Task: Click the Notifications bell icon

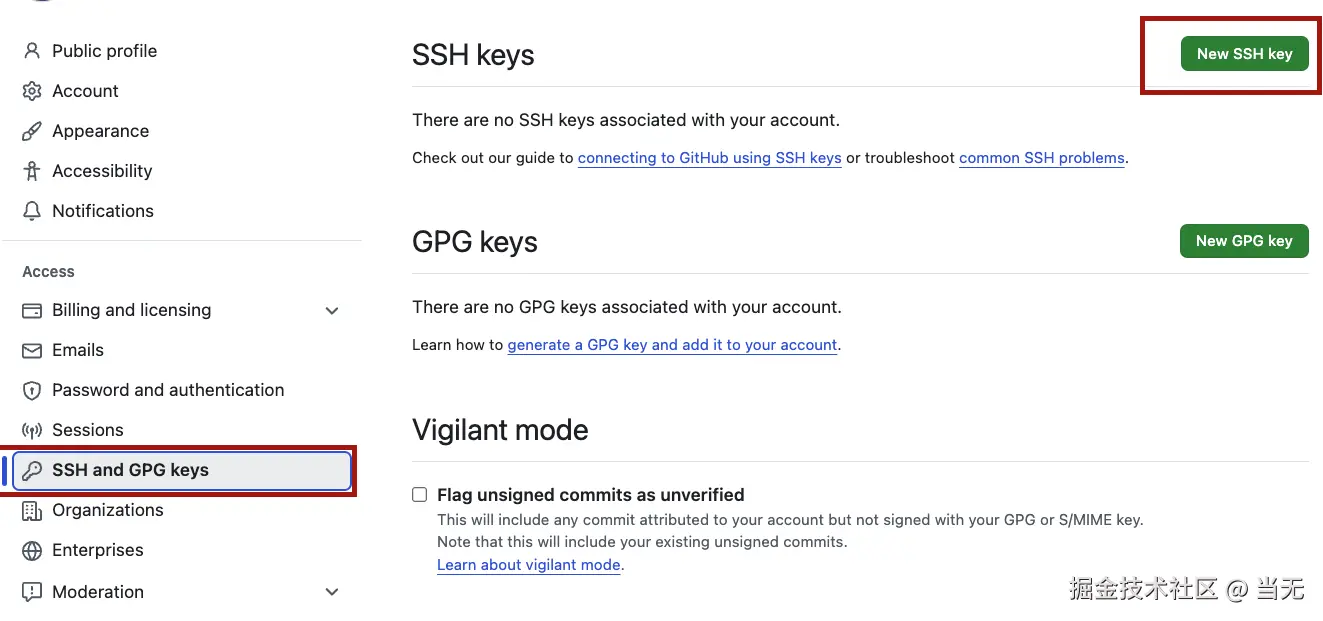Action: (31, 210)
